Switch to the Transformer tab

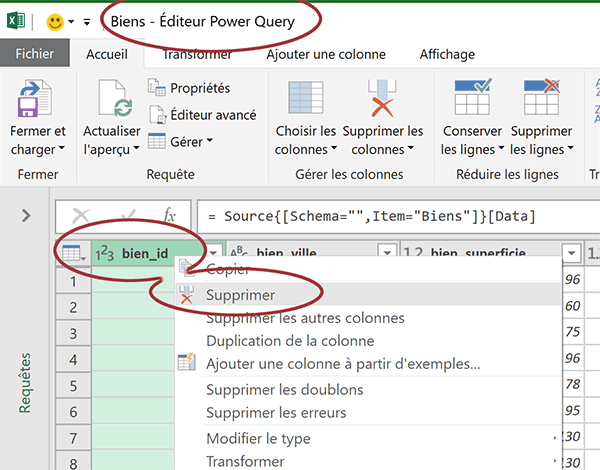(x=197, y=54)
